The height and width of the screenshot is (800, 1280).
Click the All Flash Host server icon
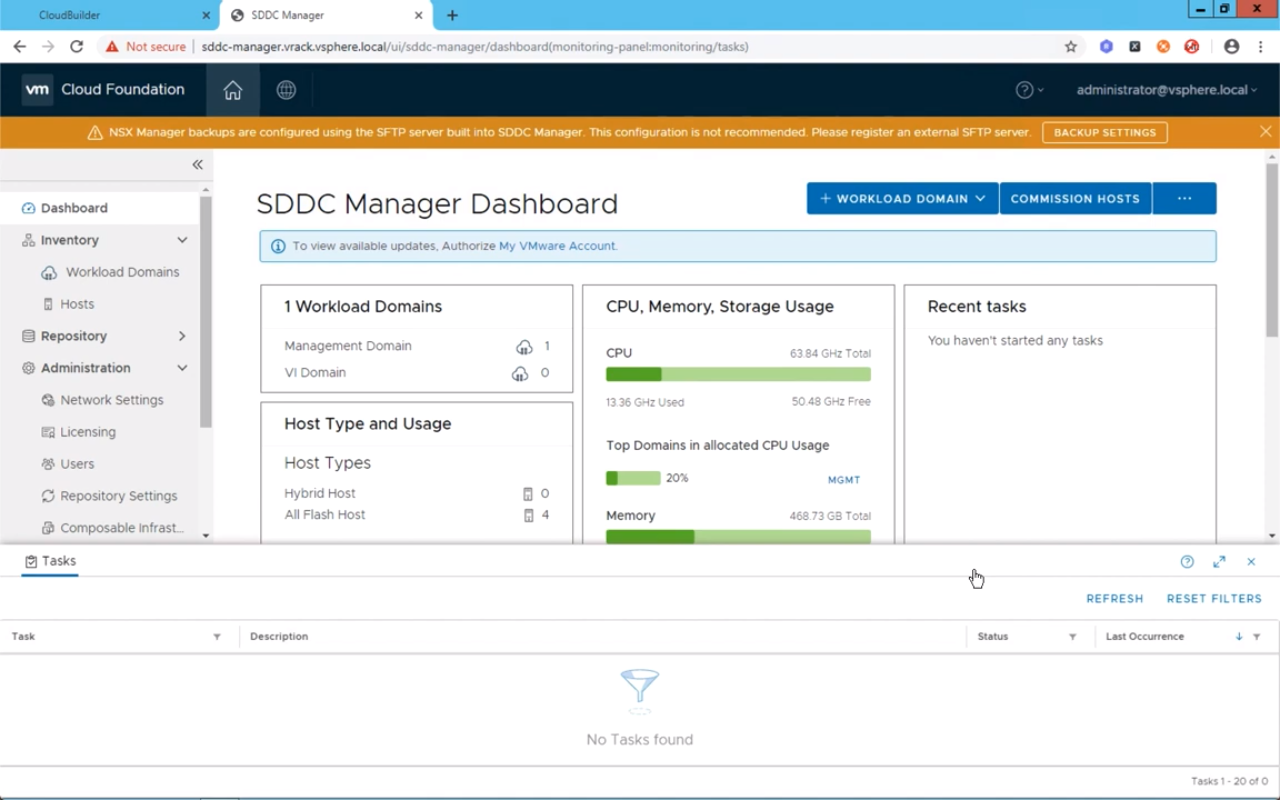tap(528, 515)
